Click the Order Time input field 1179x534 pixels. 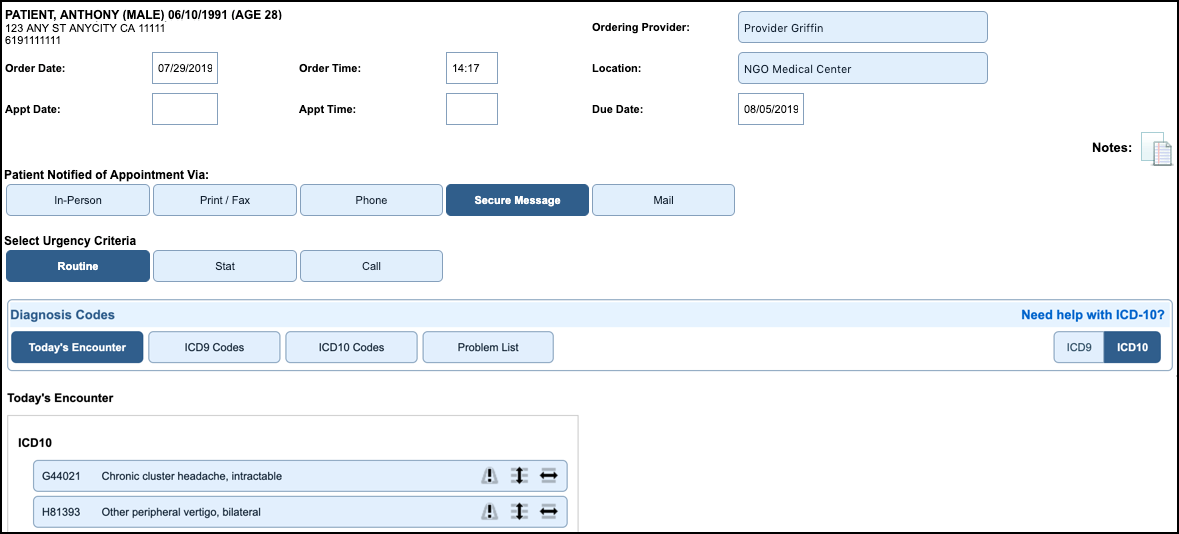click(471, 69)
